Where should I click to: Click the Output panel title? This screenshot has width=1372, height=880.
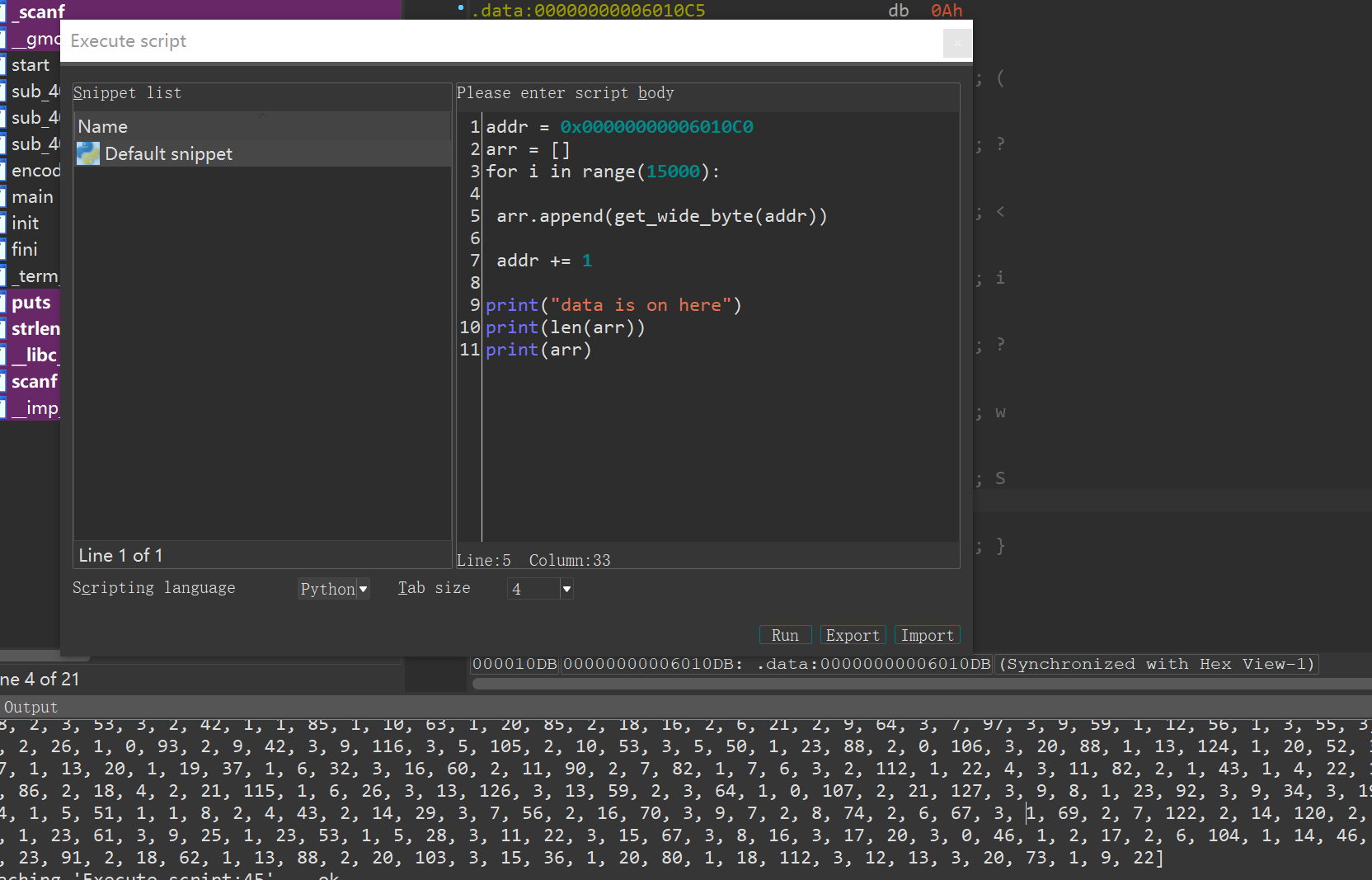point(31,707)
